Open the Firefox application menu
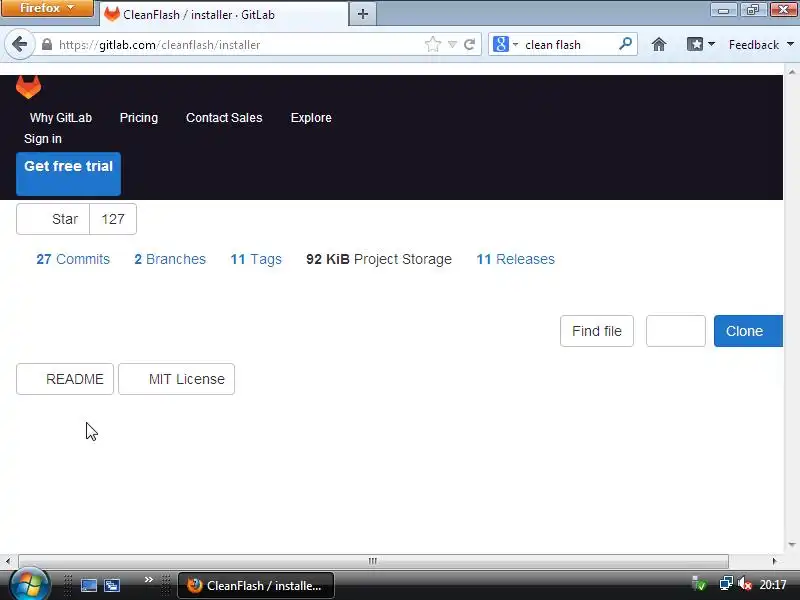800x600 pixels. point(47,8)
